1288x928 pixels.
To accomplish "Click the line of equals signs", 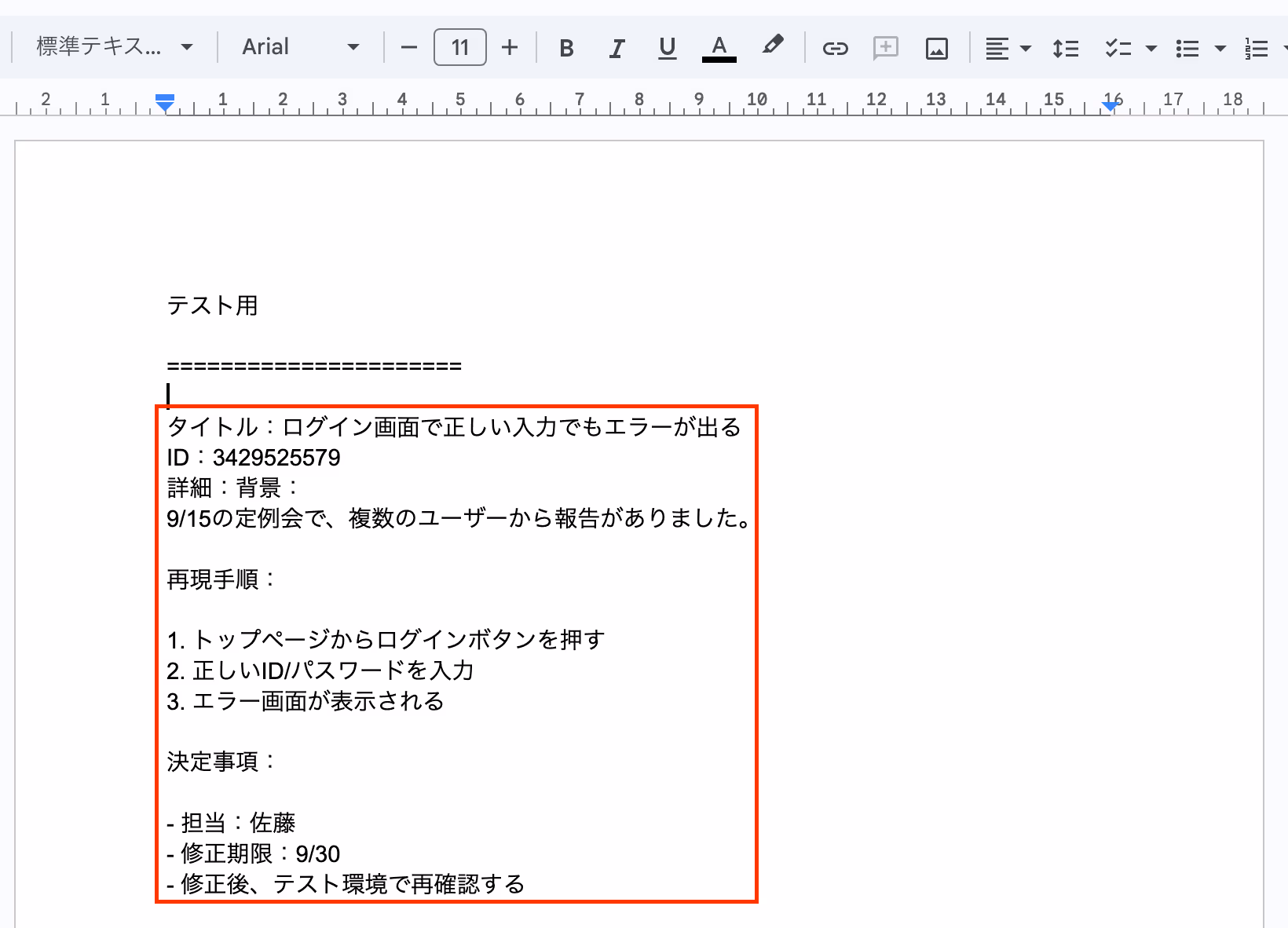I will tap(314, 366).
